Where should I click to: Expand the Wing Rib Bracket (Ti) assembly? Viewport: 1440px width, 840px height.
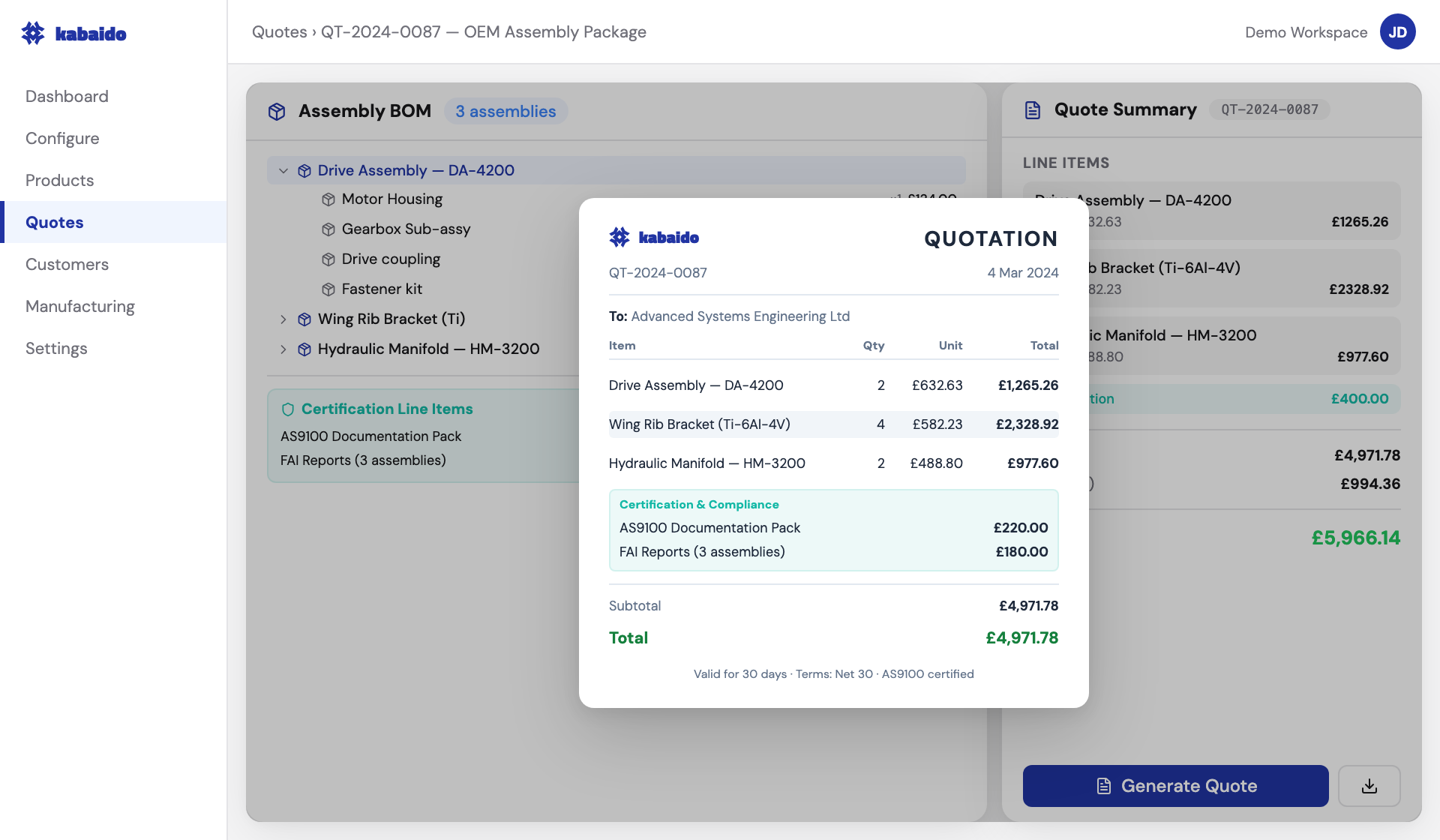click(x=283, y=319)
